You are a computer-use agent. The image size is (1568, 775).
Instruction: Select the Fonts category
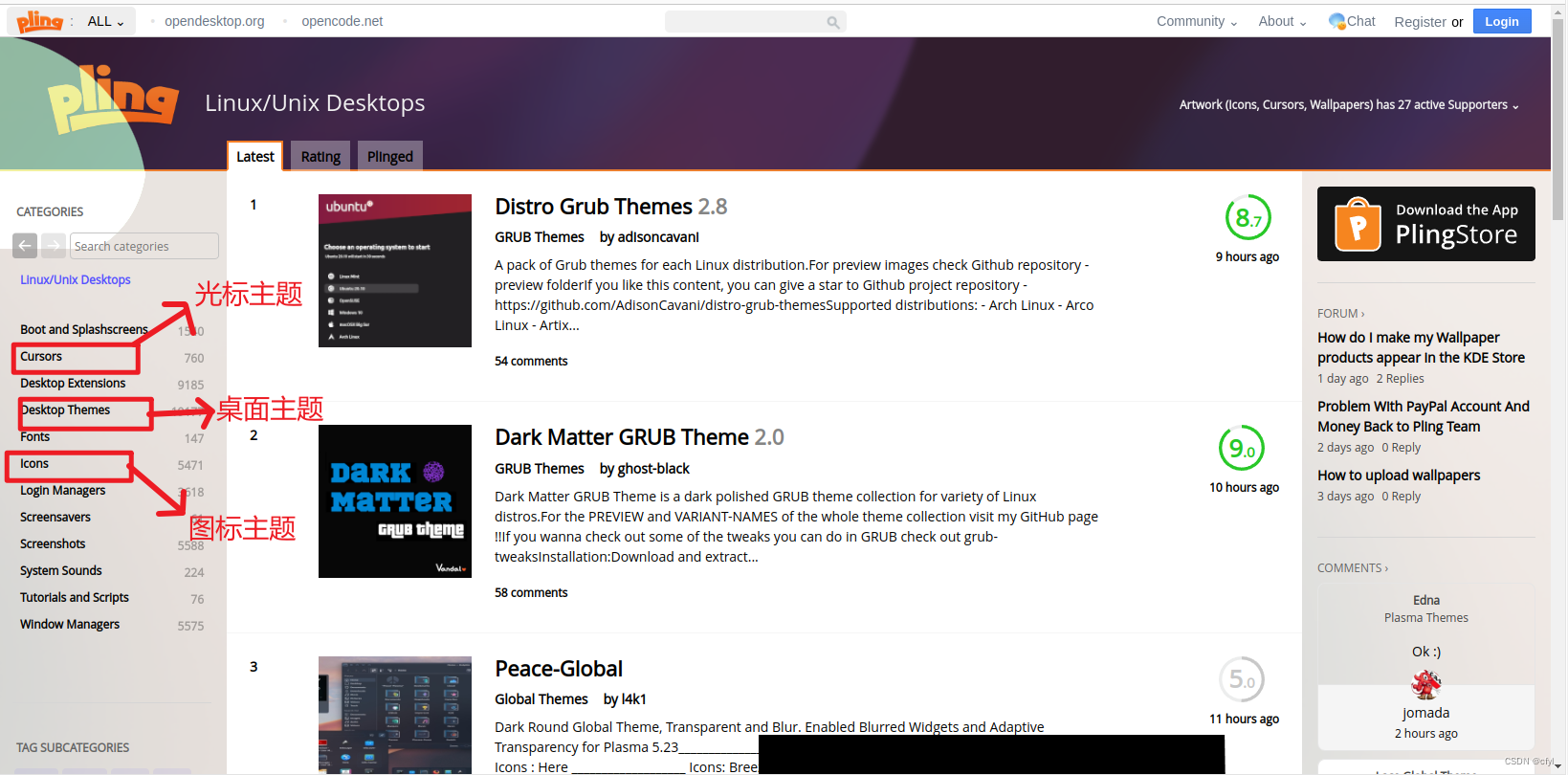34,436
